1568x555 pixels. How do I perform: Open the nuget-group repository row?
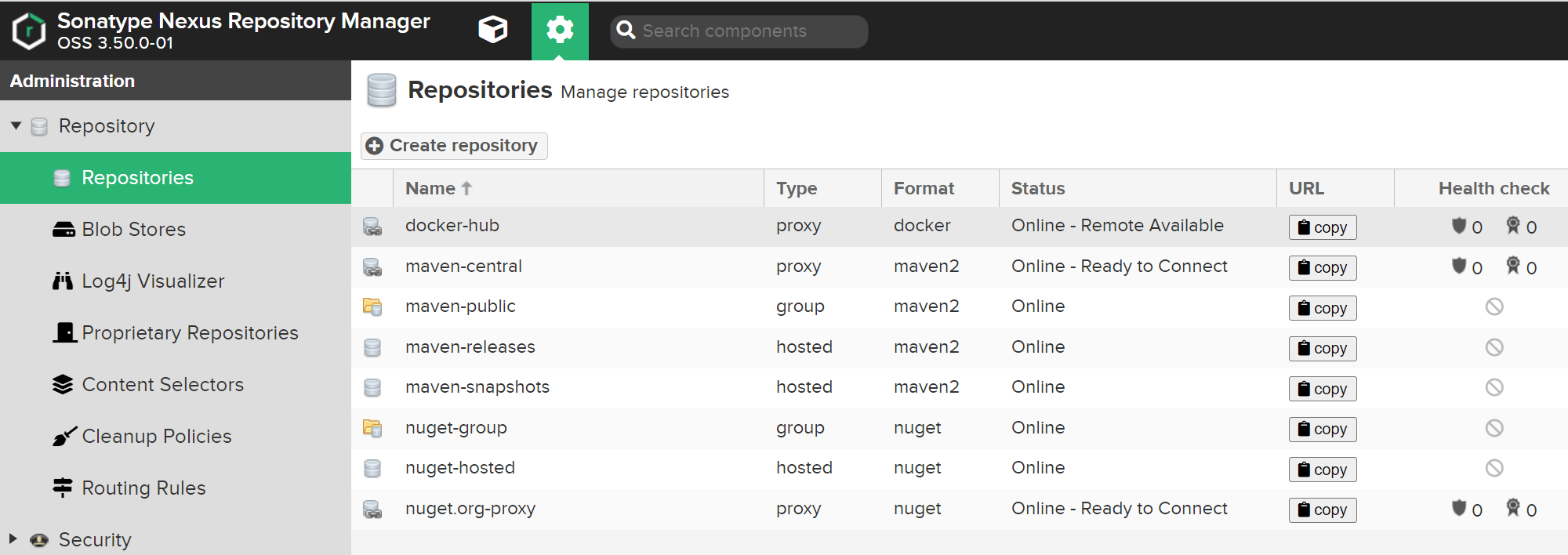coord(960,428)
